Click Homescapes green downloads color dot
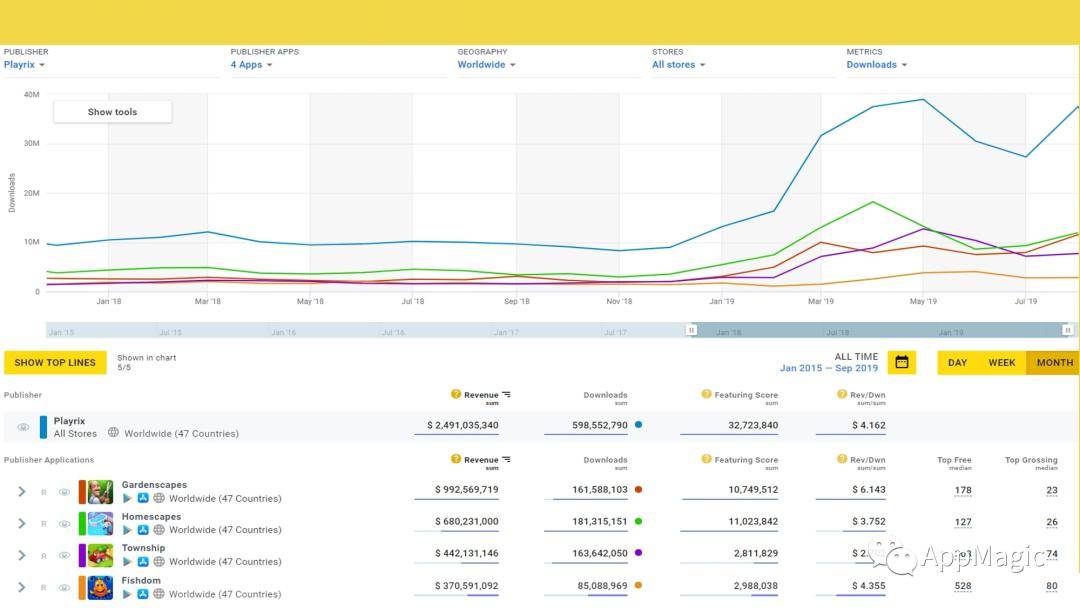 coord(638,521)
